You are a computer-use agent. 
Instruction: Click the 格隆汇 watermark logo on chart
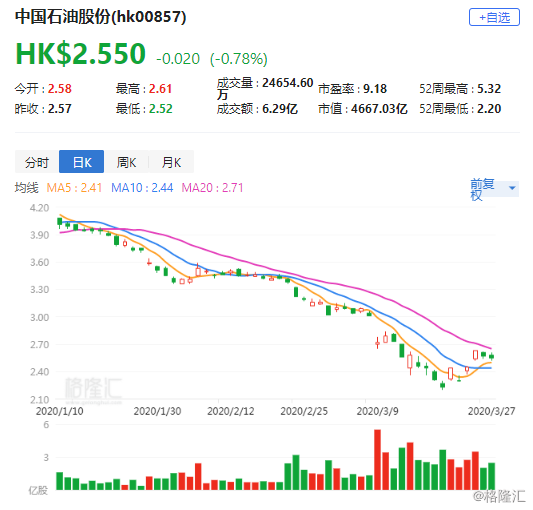(93, 389)
